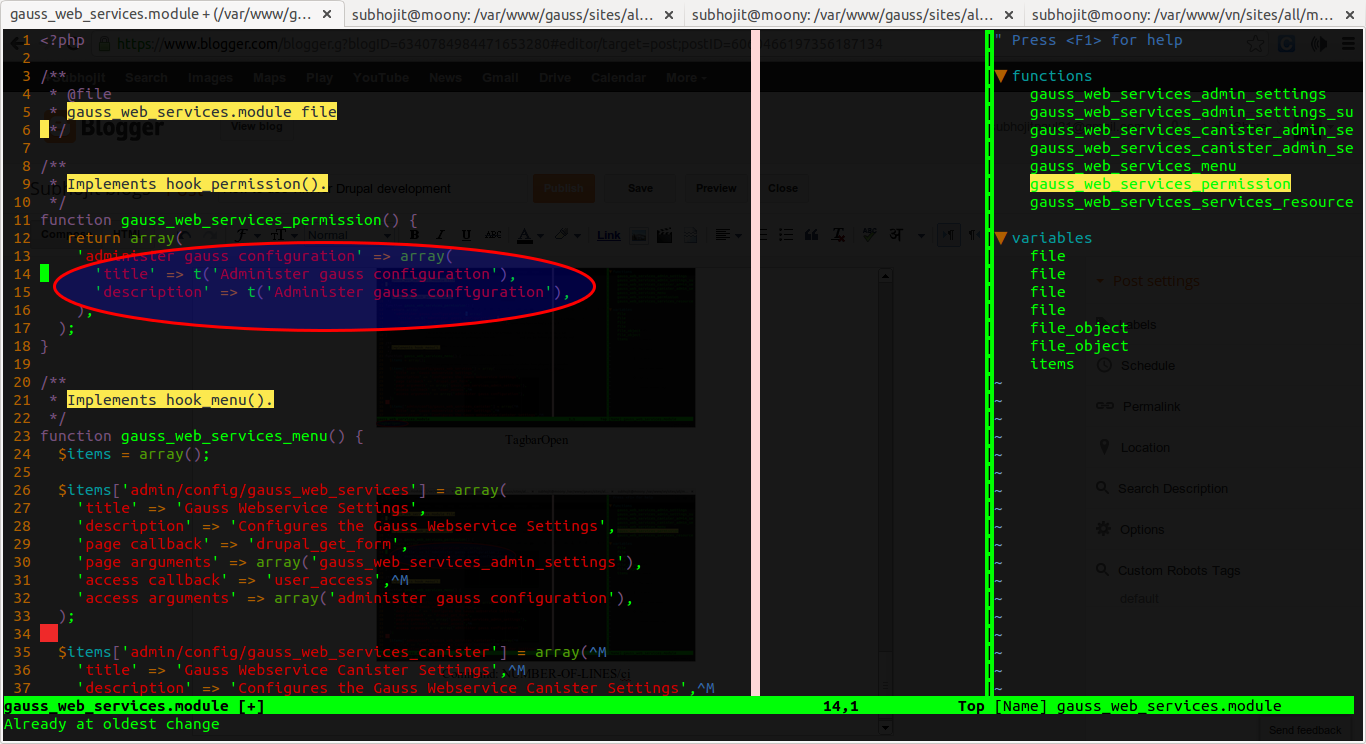Click cursor position '14,1' in status line
This screenshot has height=744, width=1366.
coord(840,706)
